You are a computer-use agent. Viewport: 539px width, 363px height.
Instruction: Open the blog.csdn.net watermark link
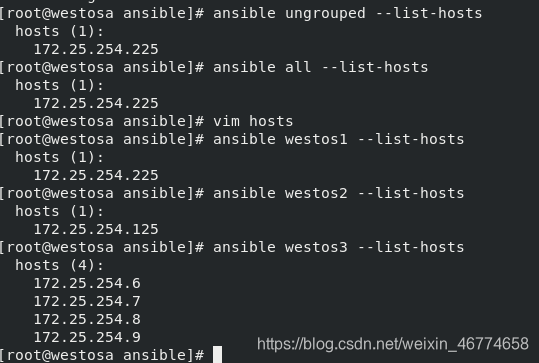click(393, 344)
